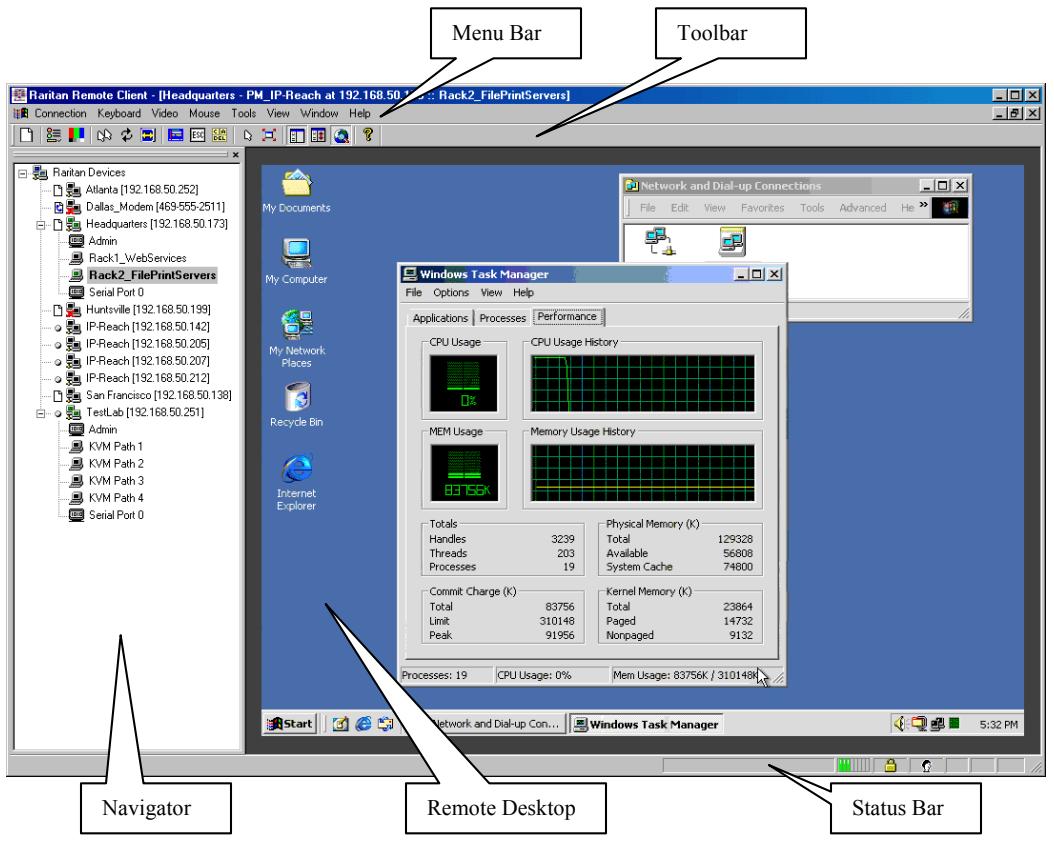
Task: Click the ESC toolbar icon
Action: 198,135
